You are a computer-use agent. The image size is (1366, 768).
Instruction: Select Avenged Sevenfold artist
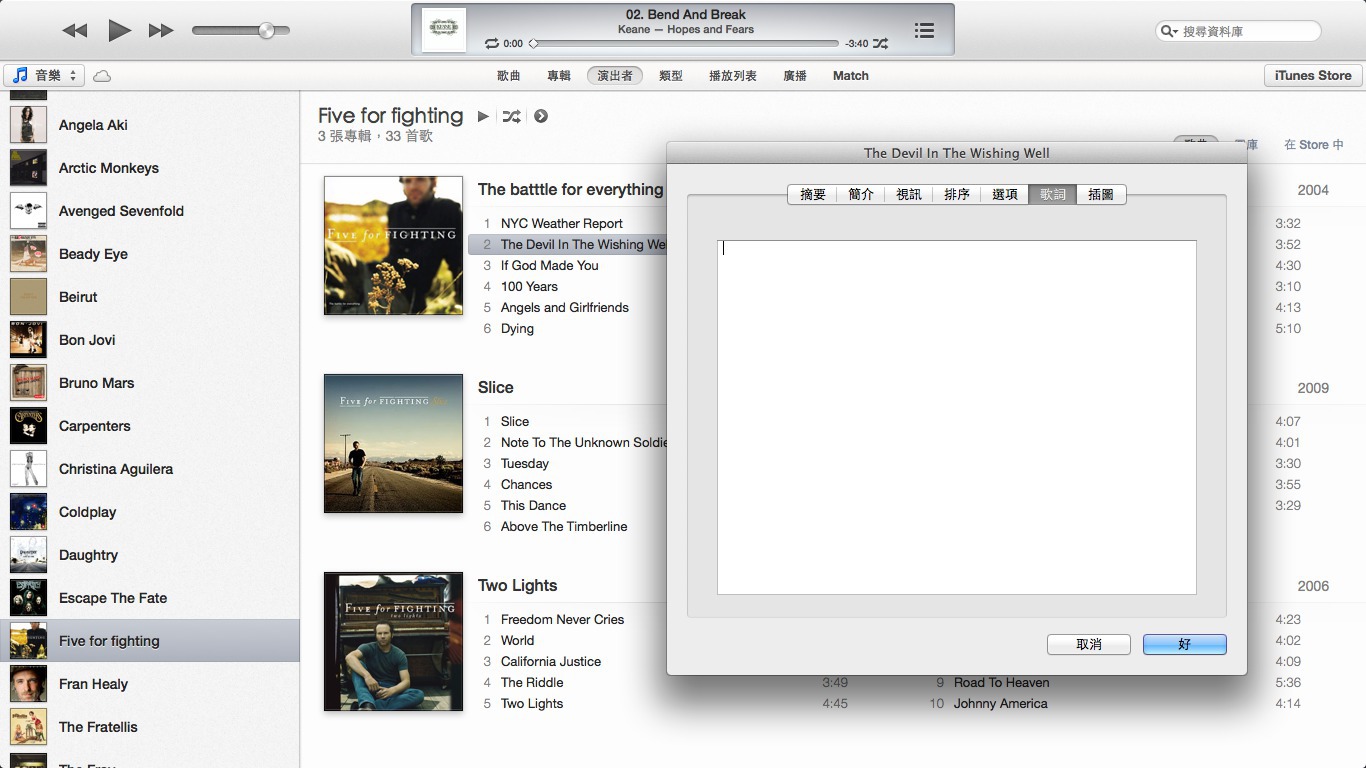[150, 211]
